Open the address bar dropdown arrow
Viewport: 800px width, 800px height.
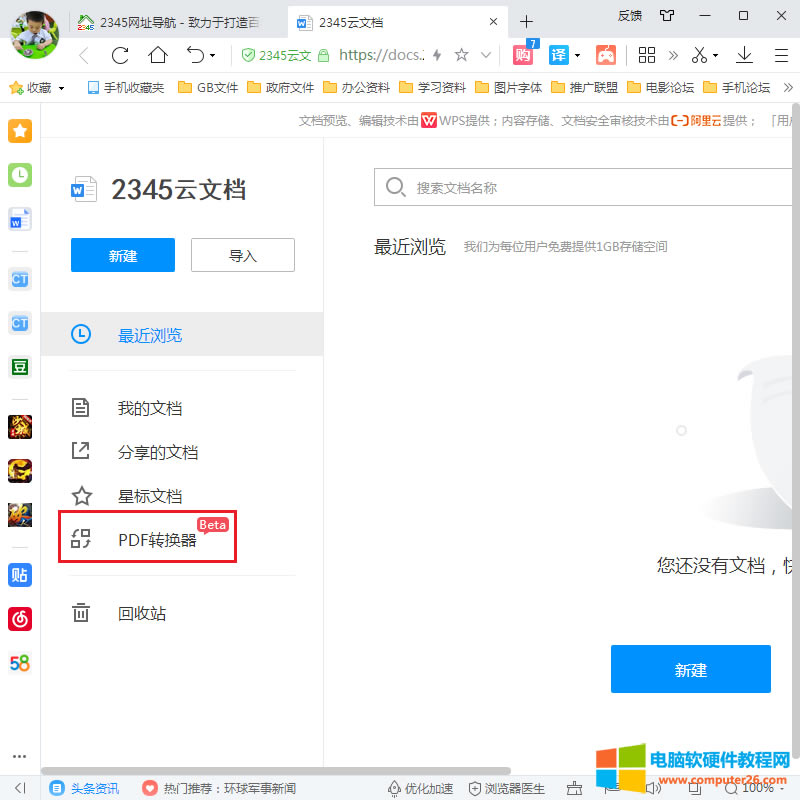[487, 56]
